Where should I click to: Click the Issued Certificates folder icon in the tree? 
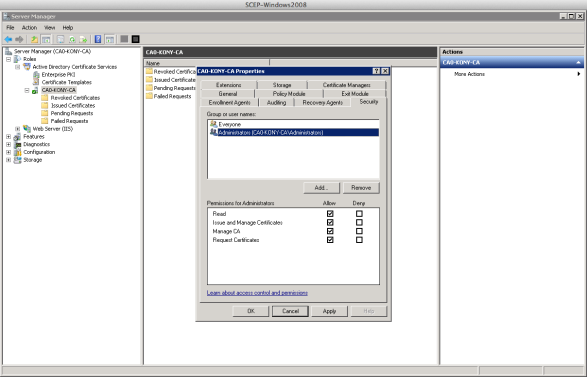pos(45,106)
